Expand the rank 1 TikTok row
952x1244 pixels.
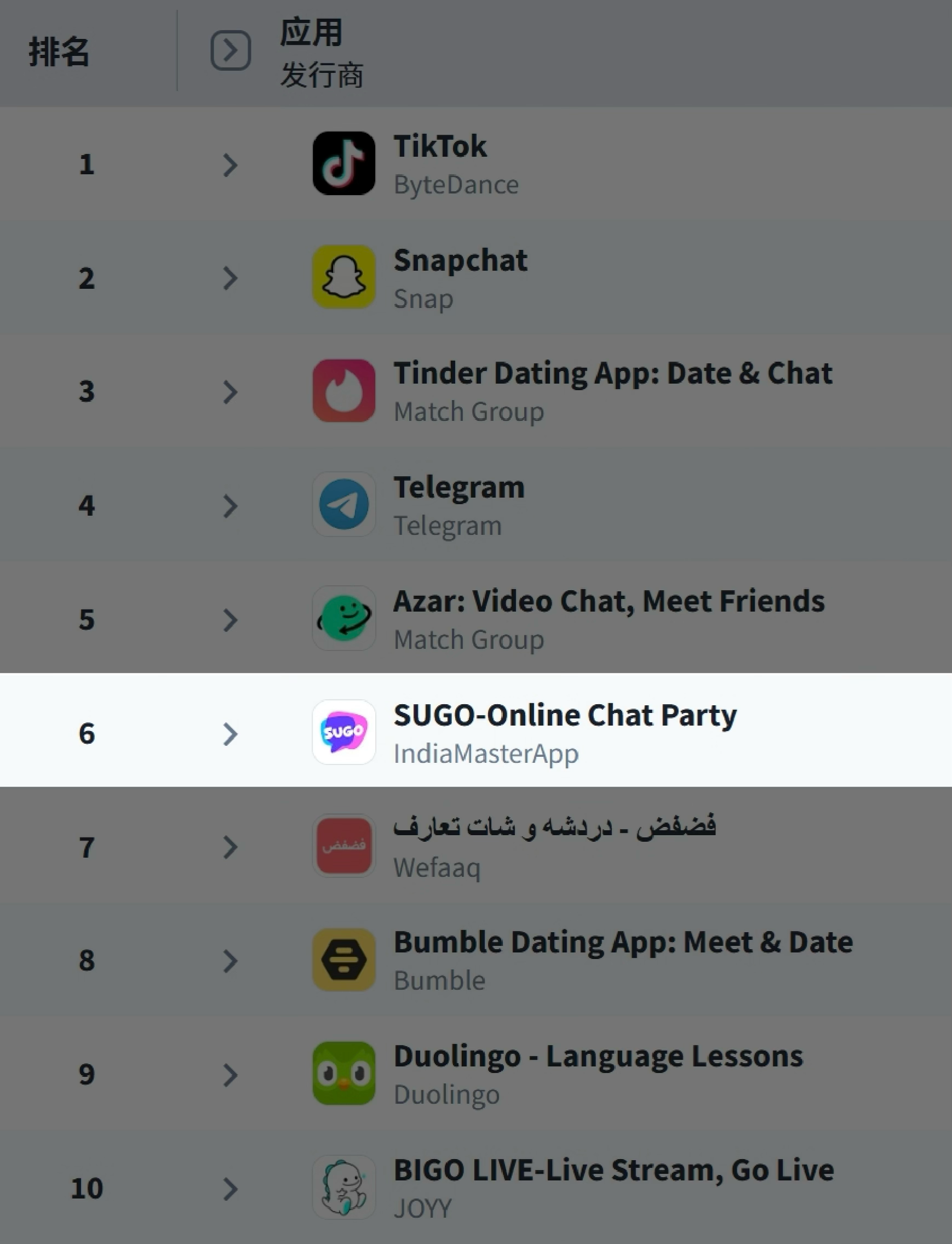coord(230,165)
